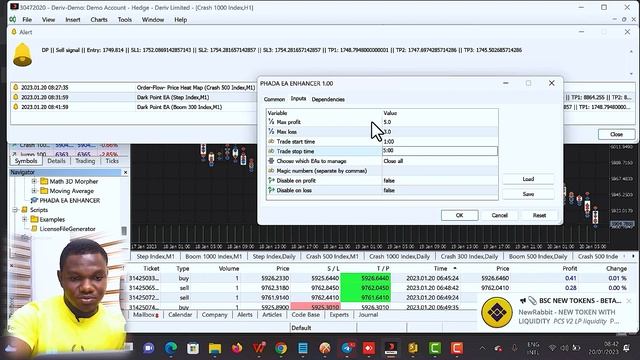Screen dimensions: 640x360
Task: Open the Help menu
Action: pyautogui.click(x=180, y=20)
